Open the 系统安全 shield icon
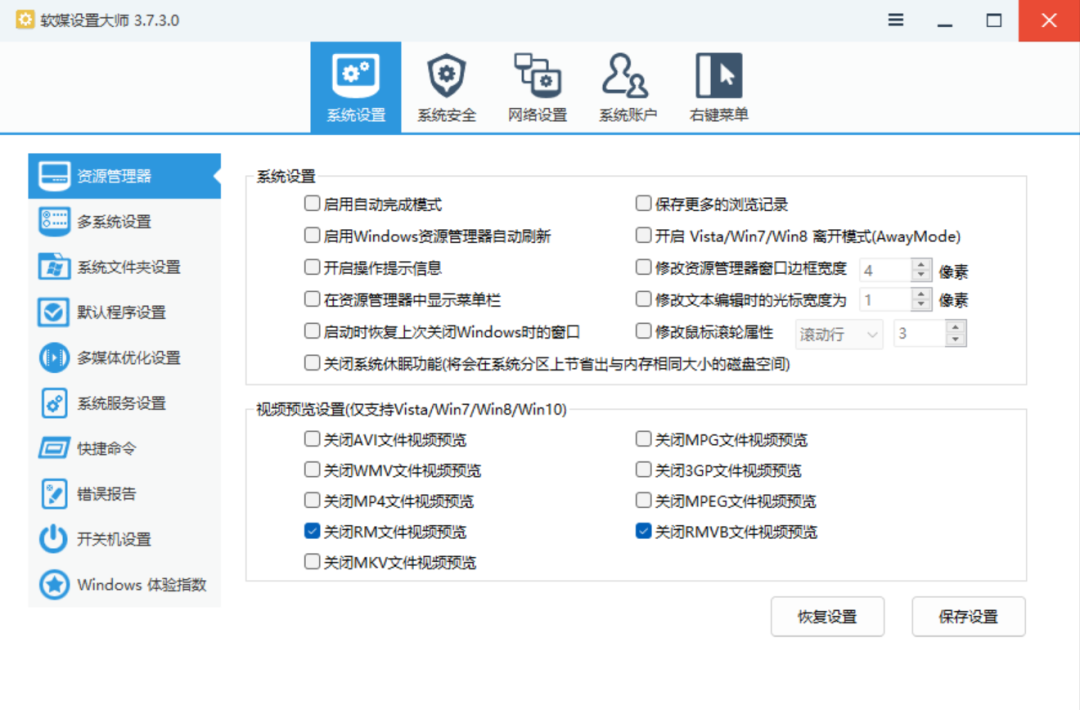 click(446, 74)
